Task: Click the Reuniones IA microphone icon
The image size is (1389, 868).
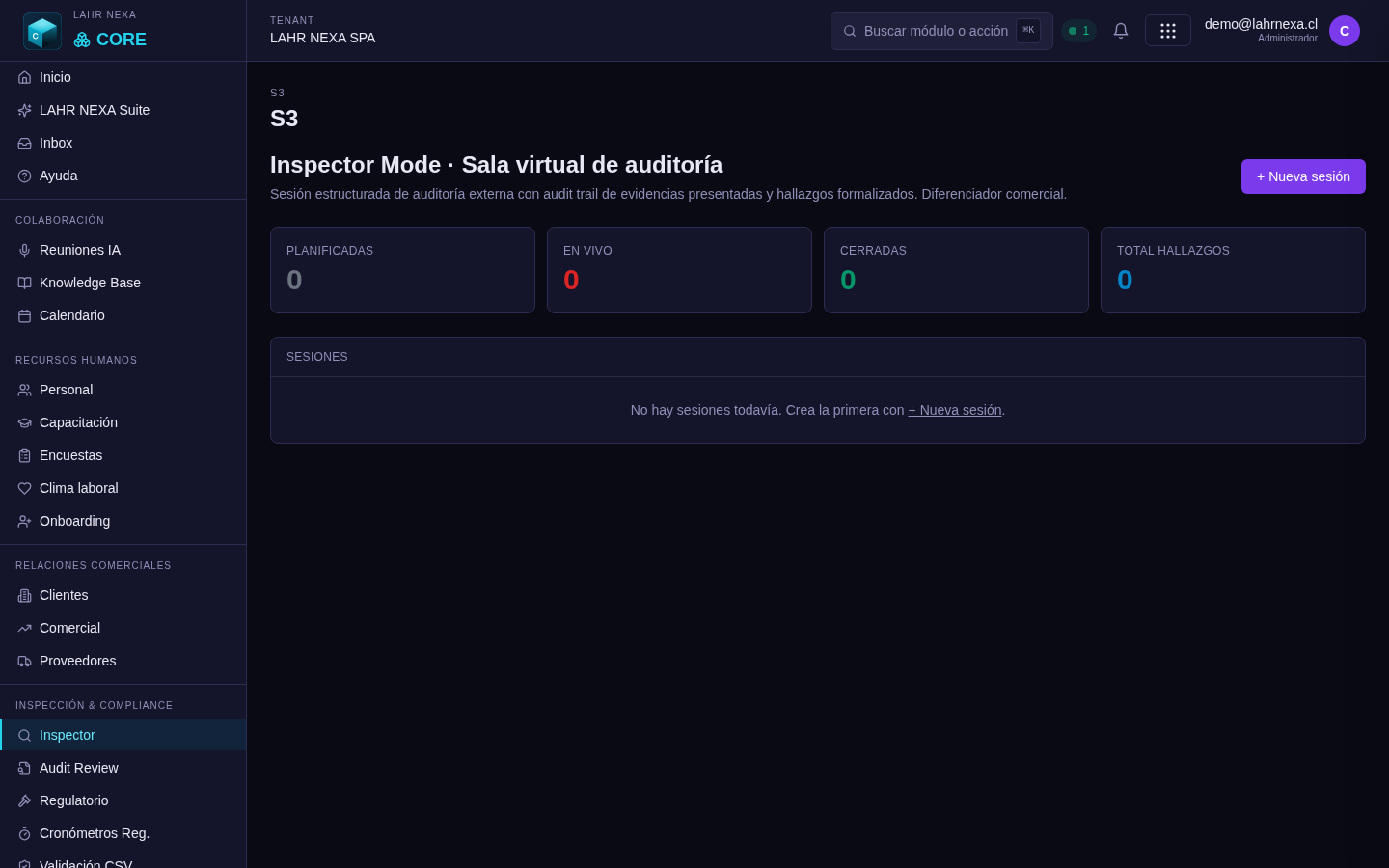Action: tap(25, 250)
